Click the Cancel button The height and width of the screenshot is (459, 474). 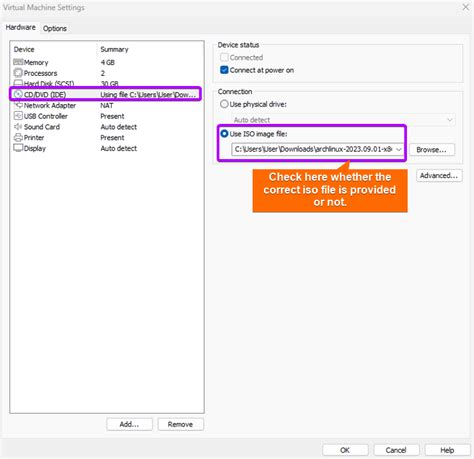(396, 450)
